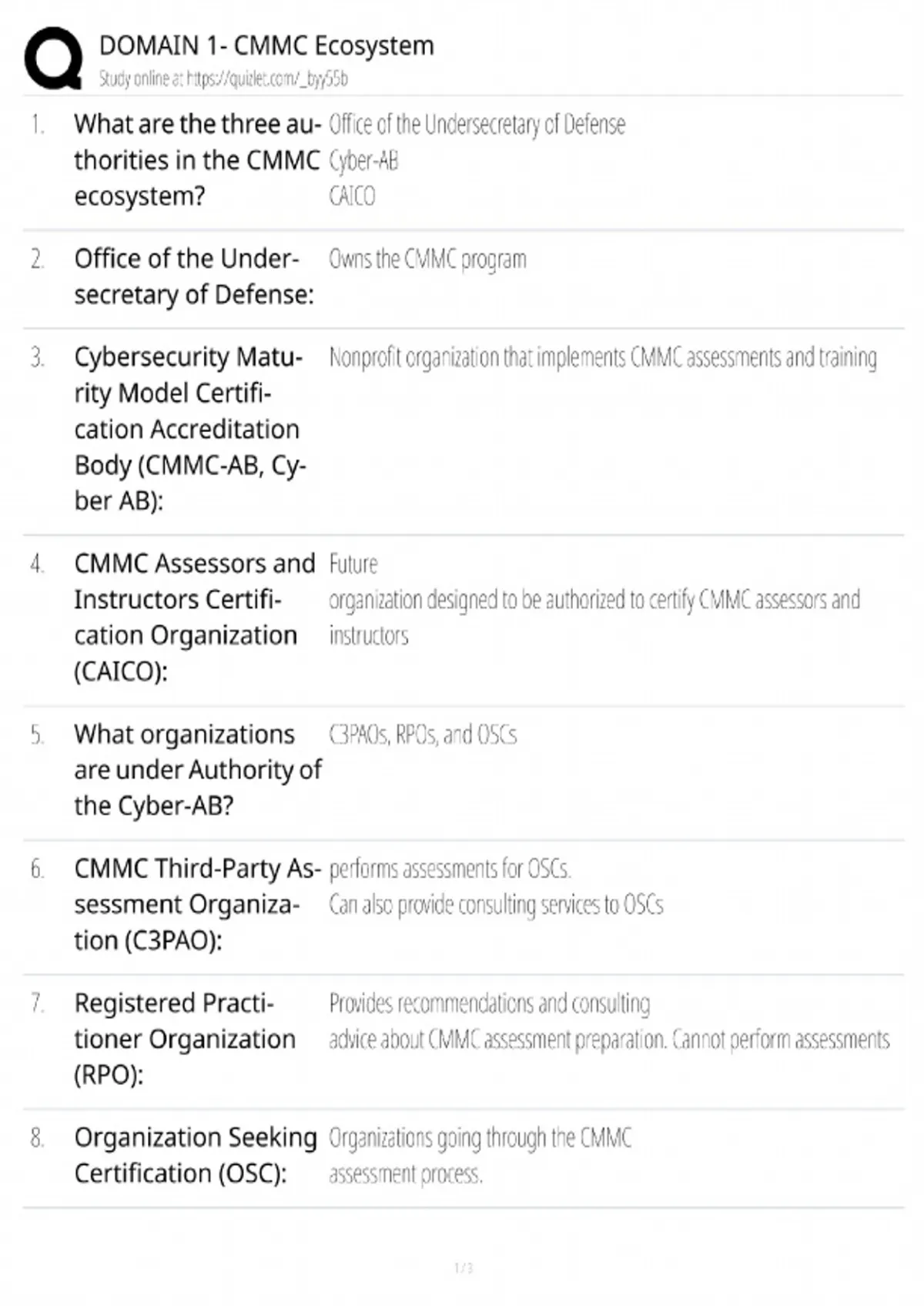This screenshot has width=924, height=1309.
Task: Select the CMMC Third-Party Assessment Organization term
Action: pos(196,904)
